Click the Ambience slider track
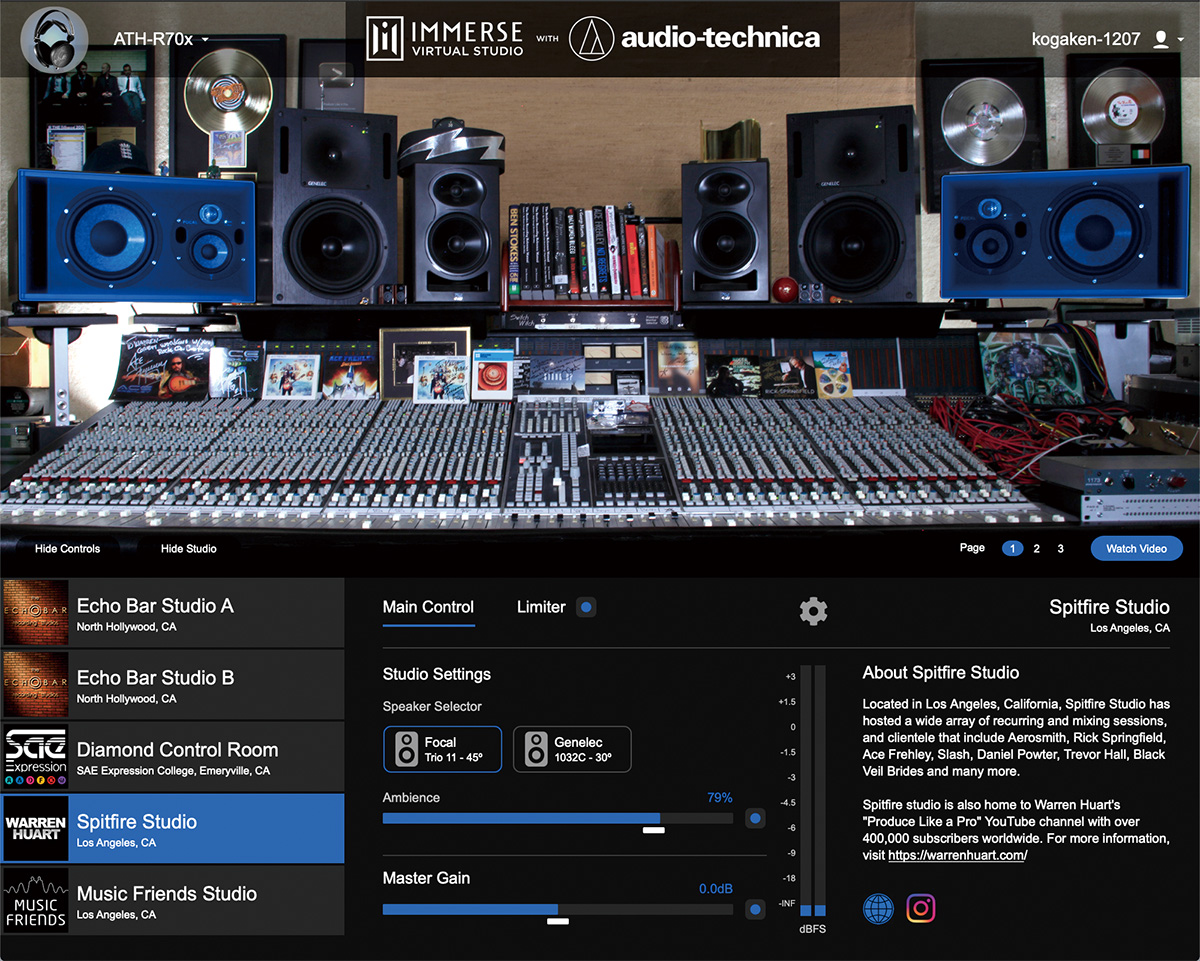The width and height of the screenshot is (1200, 961). 558,819
